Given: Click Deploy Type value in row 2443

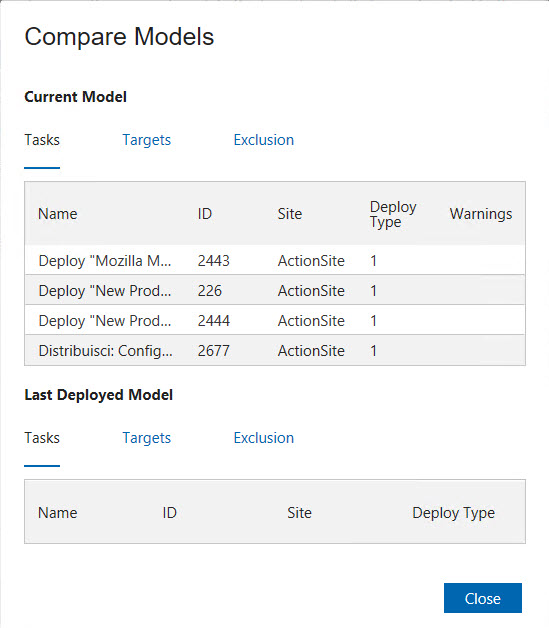Looking at the screenshot, I should 374,261.
